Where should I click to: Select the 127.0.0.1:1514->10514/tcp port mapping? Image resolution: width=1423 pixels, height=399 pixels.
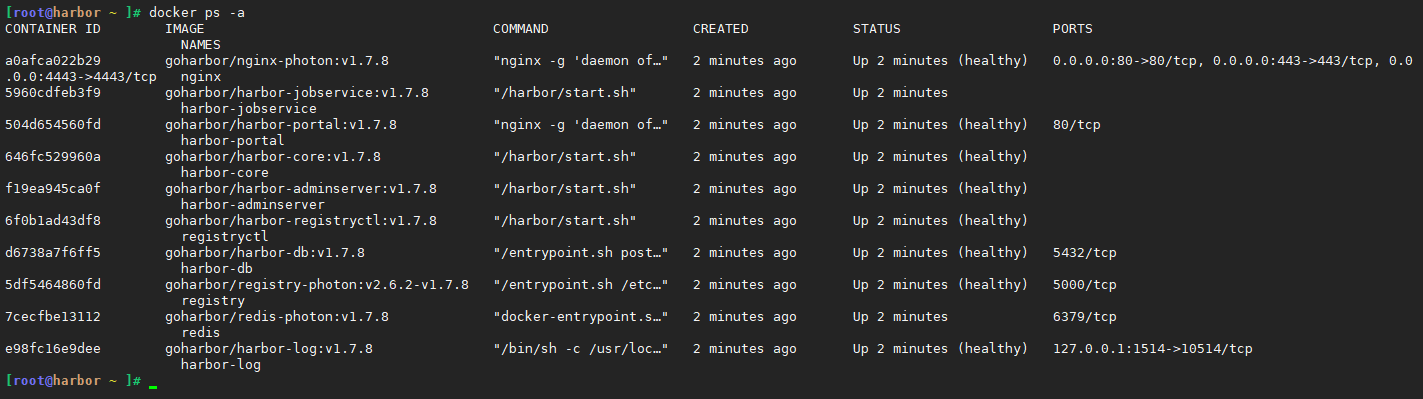pyautogui.click(x=1153, y=349)
